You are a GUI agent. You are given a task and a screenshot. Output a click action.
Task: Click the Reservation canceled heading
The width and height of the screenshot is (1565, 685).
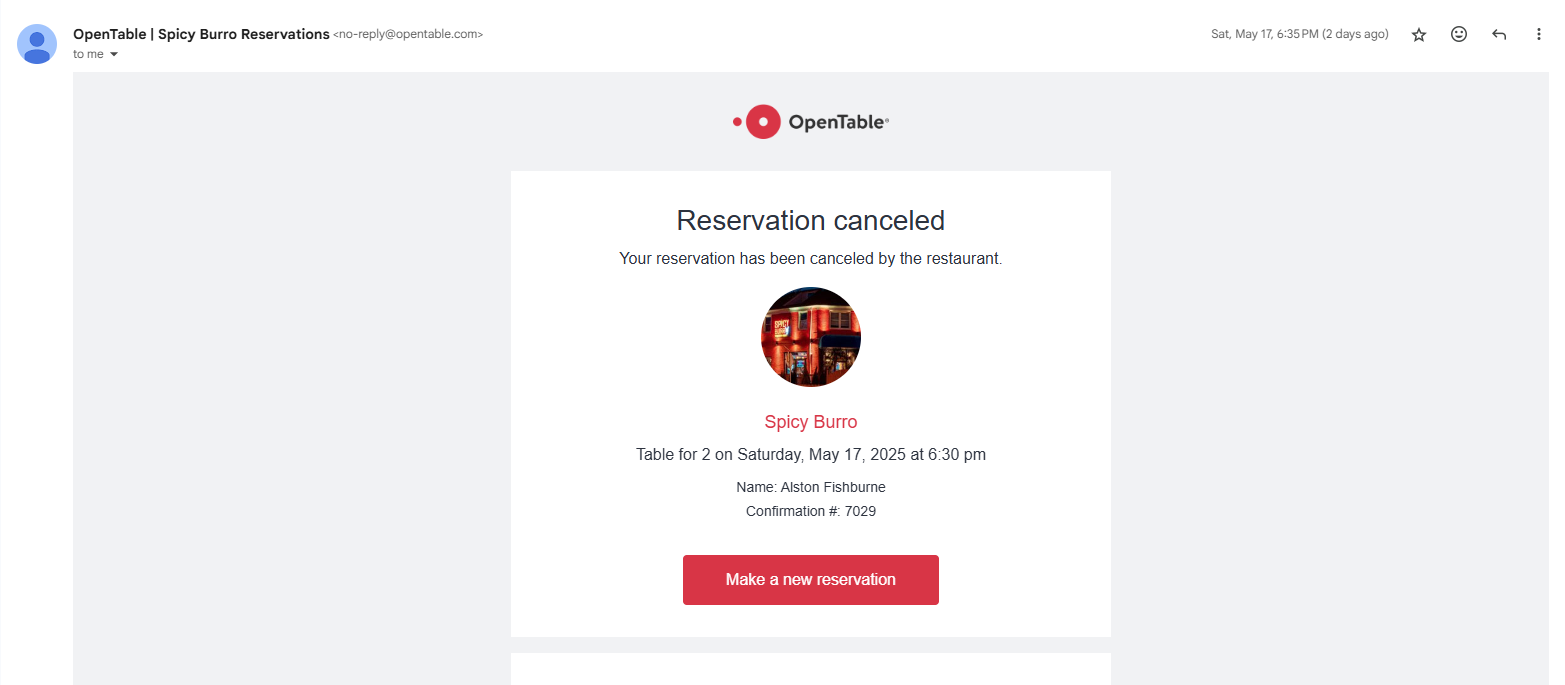[x=810, y=220]
